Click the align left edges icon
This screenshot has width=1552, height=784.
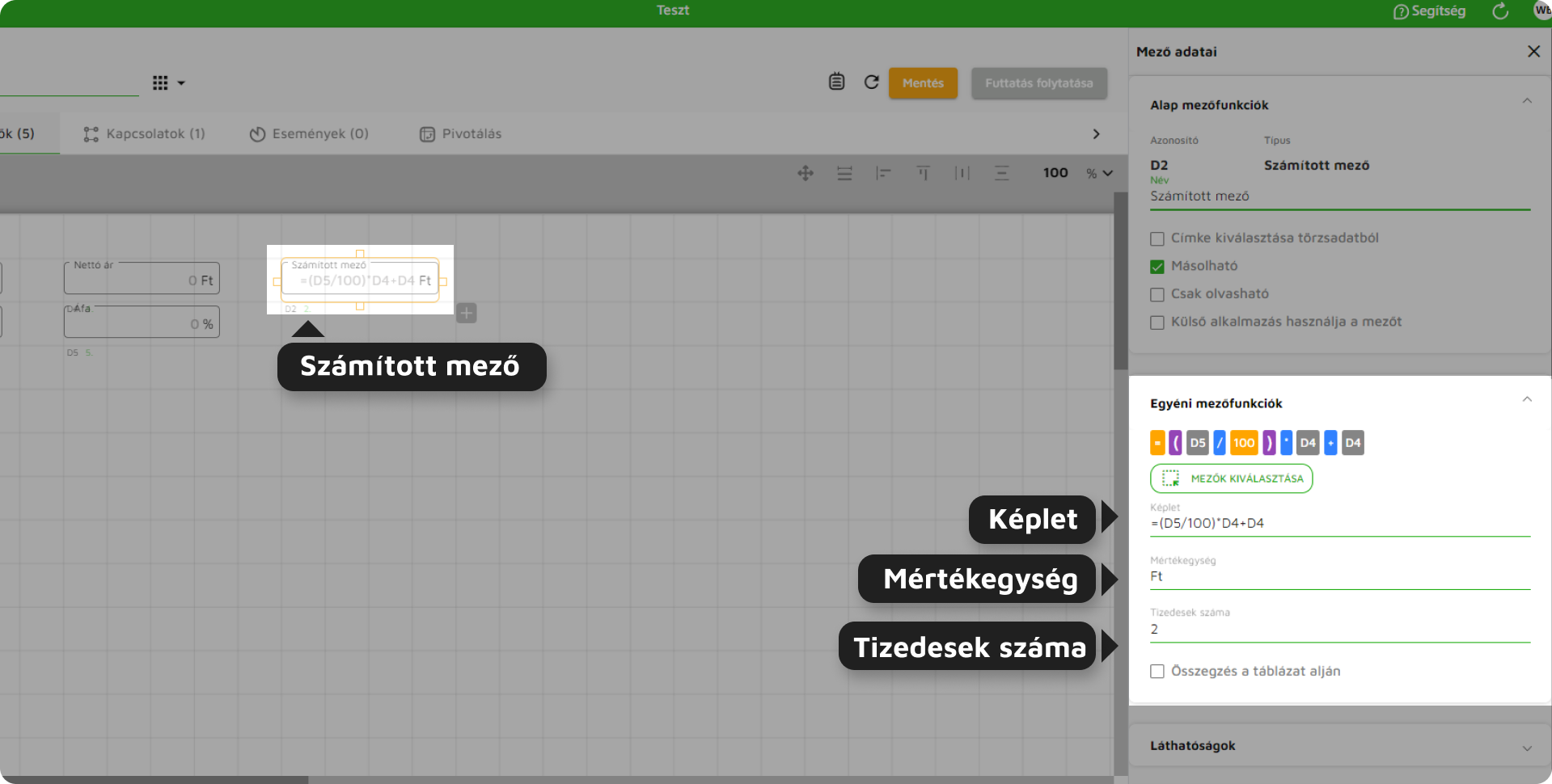(x=883, y=173)
